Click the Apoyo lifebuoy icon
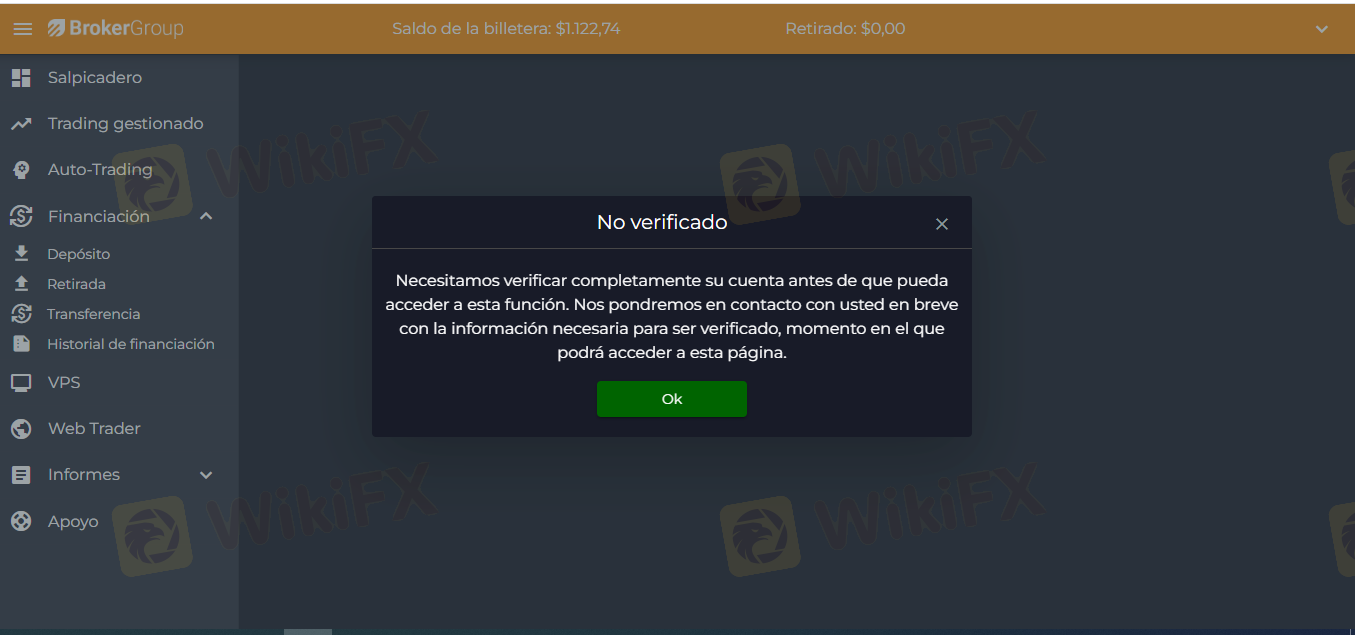The image size is (1355, 635). (x=21, y=521)
